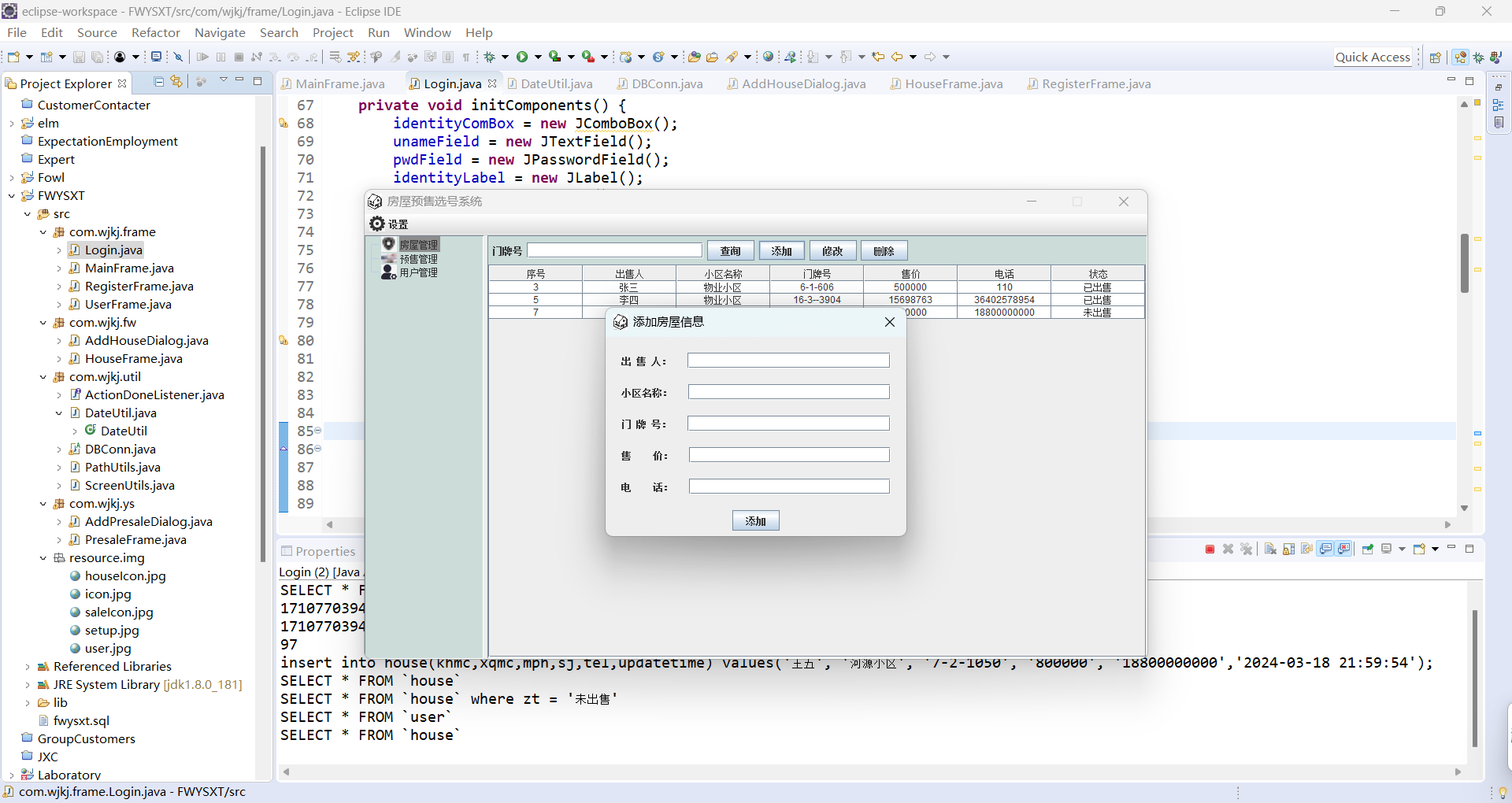Collapse All in Project Explorer
1512x803 pixels.
coord(159,82)
